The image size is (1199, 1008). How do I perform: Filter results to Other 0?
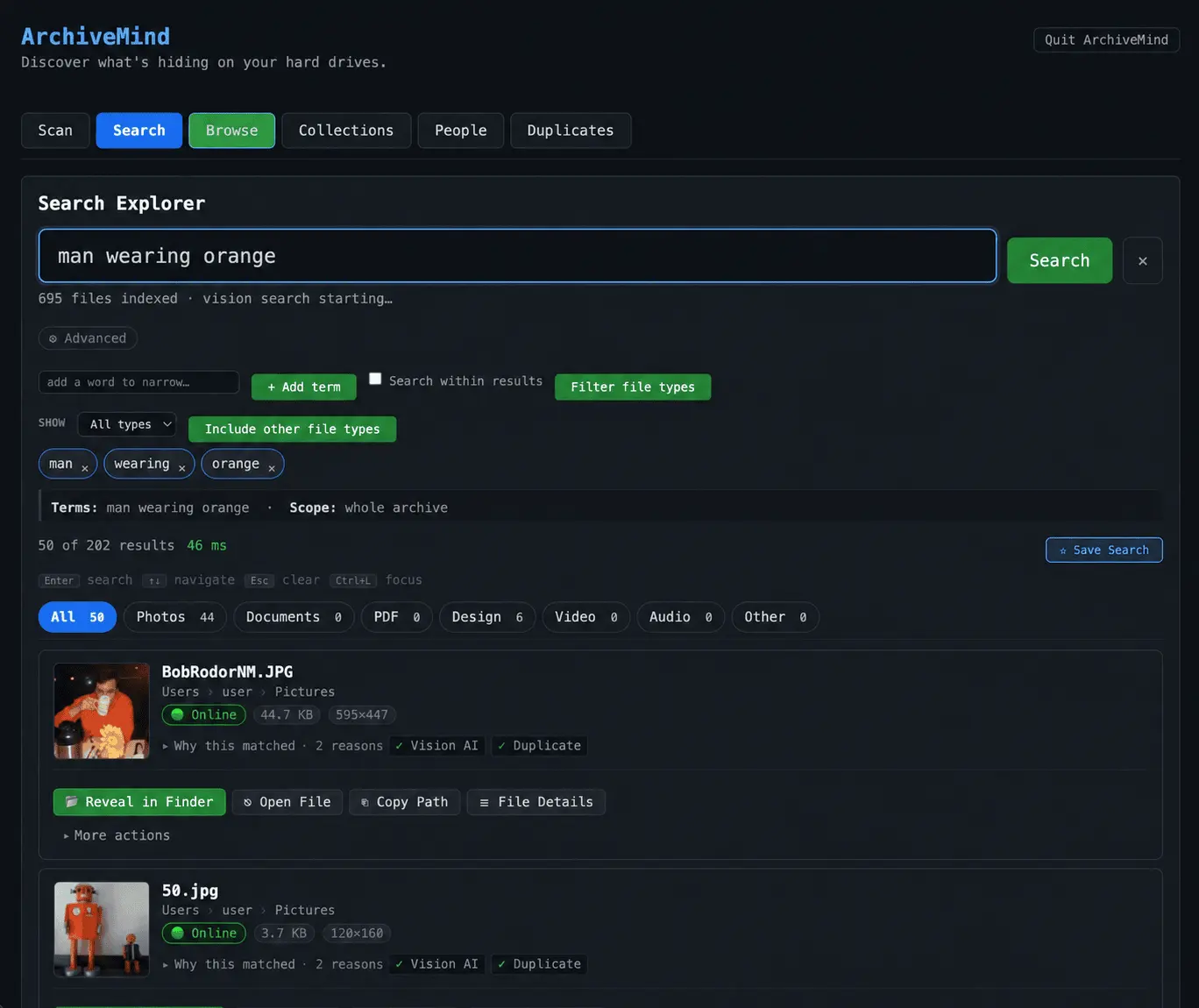click(x=776, y=617)
